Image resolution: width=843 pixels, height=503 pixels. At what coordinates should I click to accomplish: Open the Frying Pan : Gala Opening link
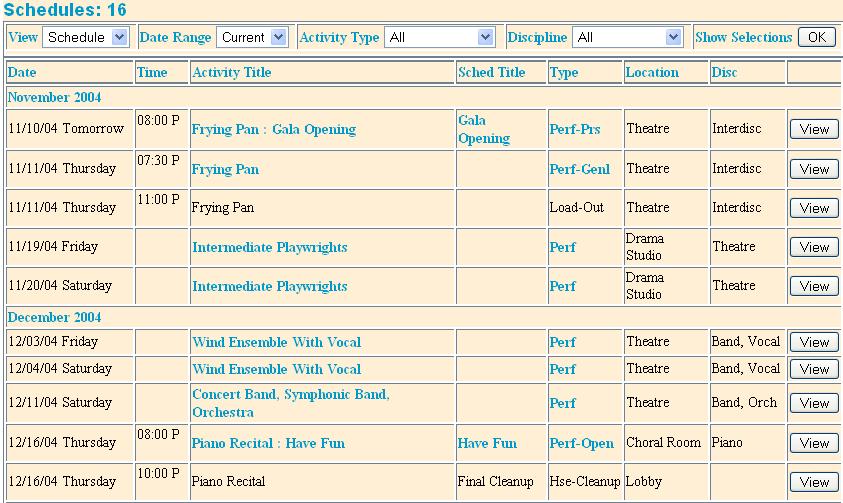tap(273, 129)
